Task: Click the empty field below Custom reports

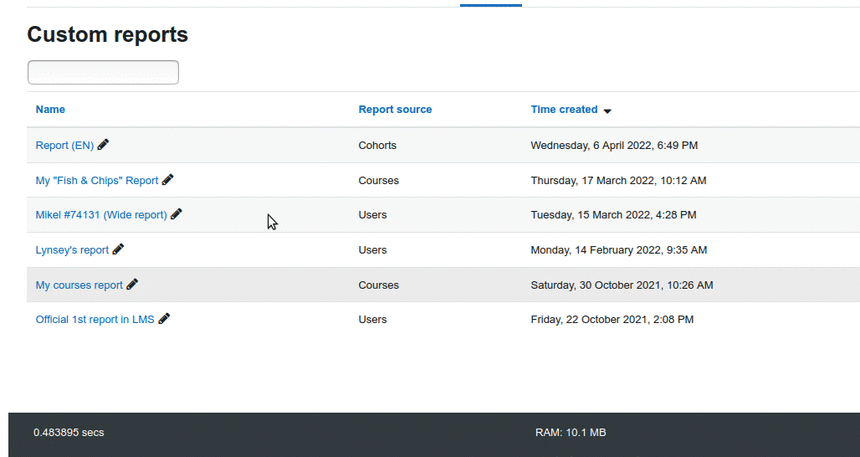Action: (x=103, y=72)
